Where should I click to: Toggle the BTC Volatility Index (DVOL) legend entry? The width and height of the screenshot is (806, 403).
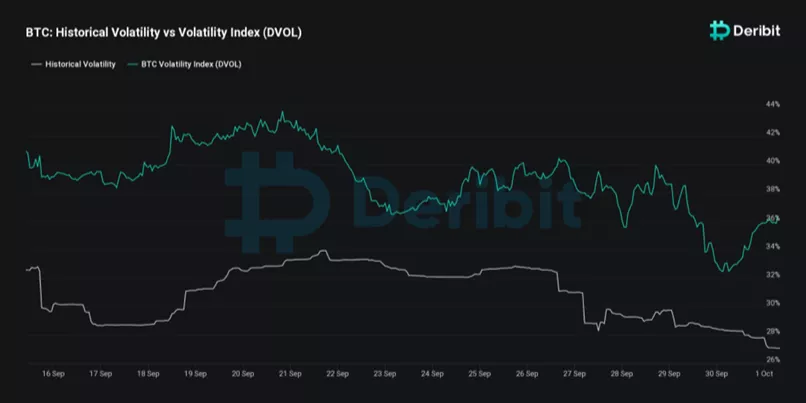click(199, 64)
